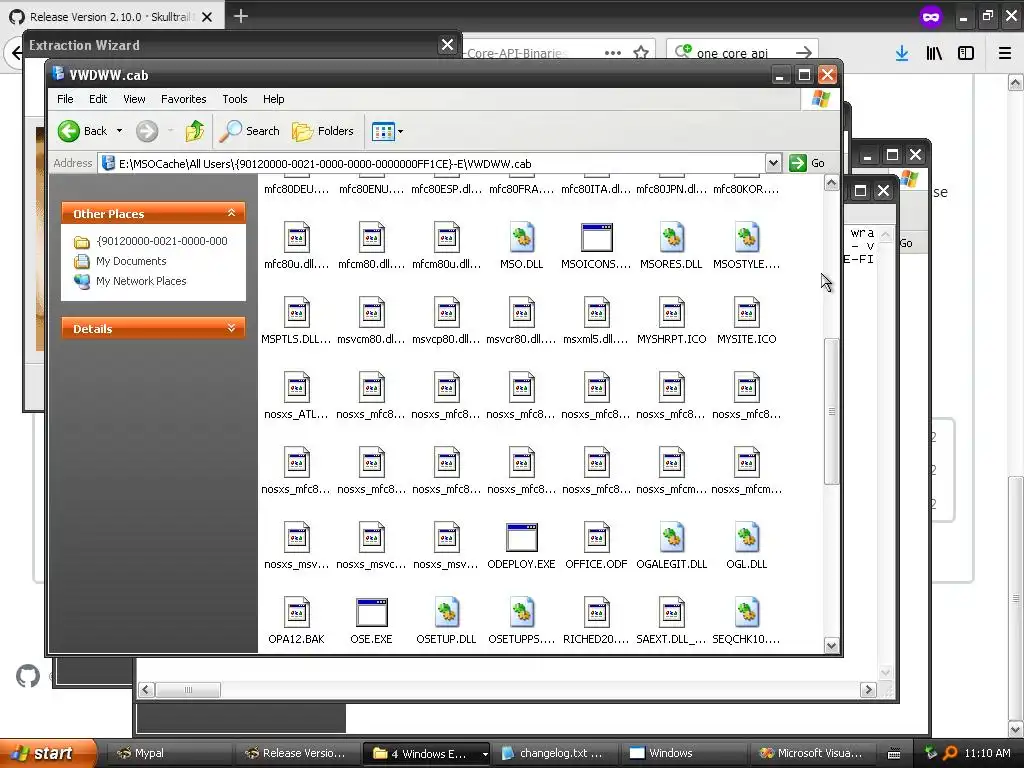Viewport: 1024px width, 768px height.
Task: Click the file list scroll up arrow
Action: (831, 183)
